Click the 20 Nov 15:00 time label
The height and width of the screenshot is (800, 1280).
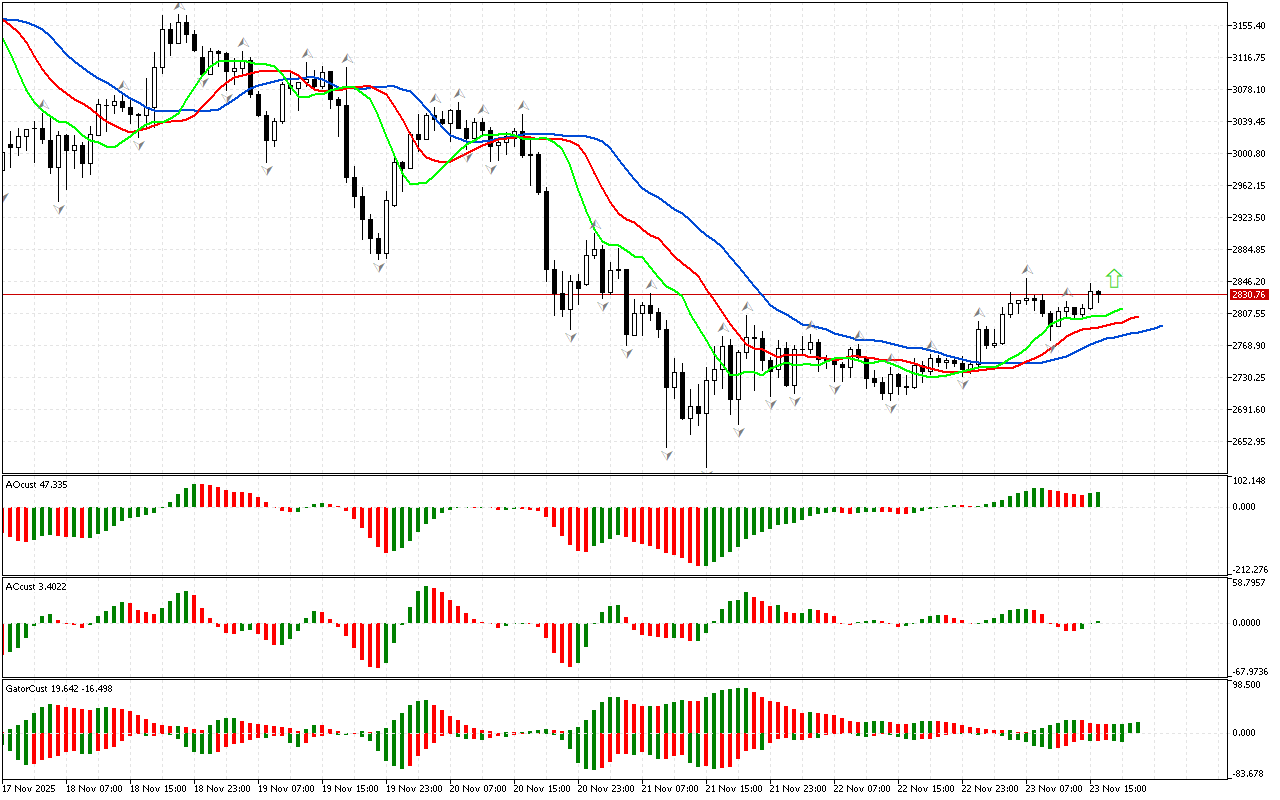click(543, 788)
